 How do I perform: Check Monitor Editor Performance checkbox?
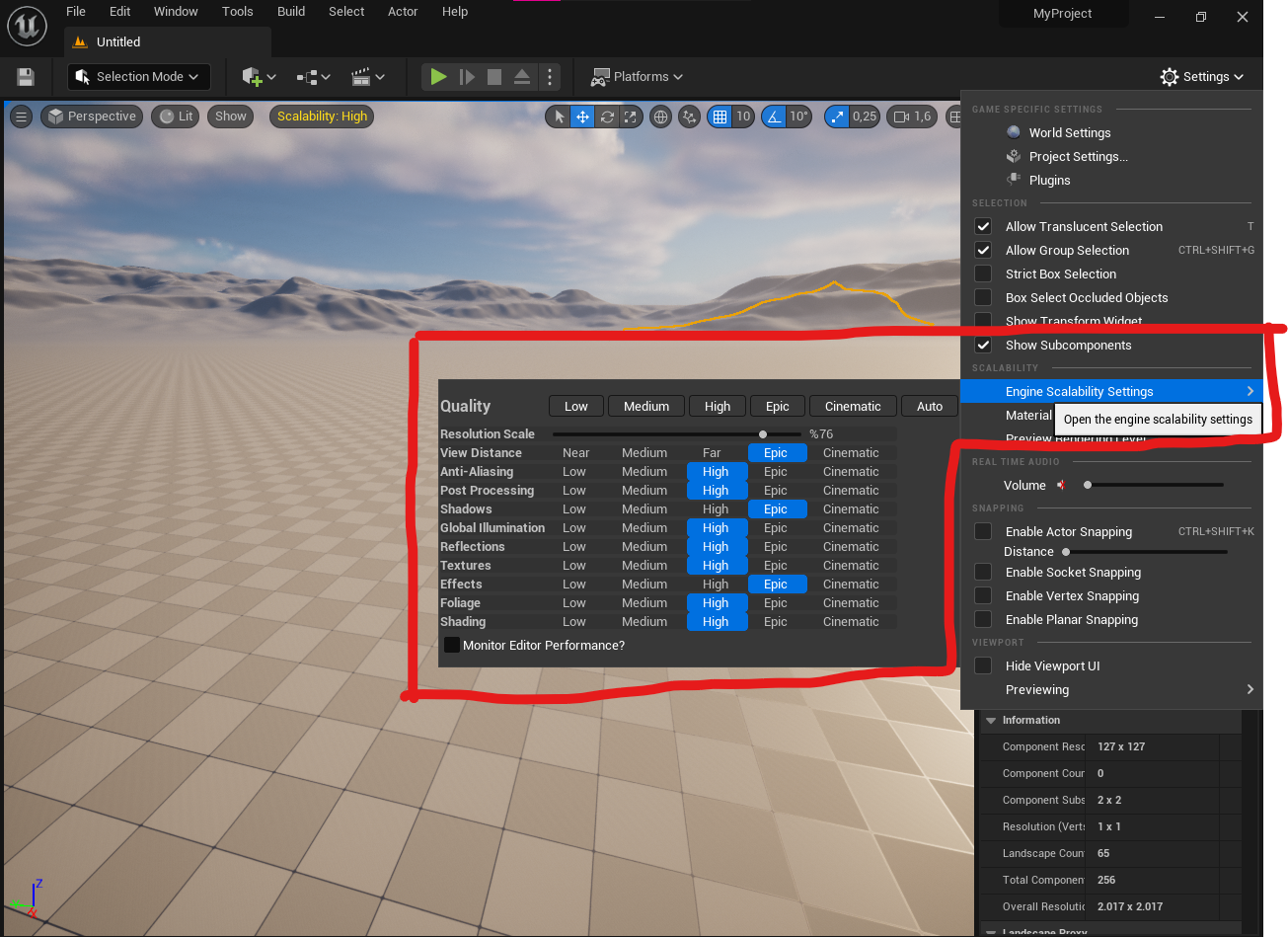click(x=452, y=645)
